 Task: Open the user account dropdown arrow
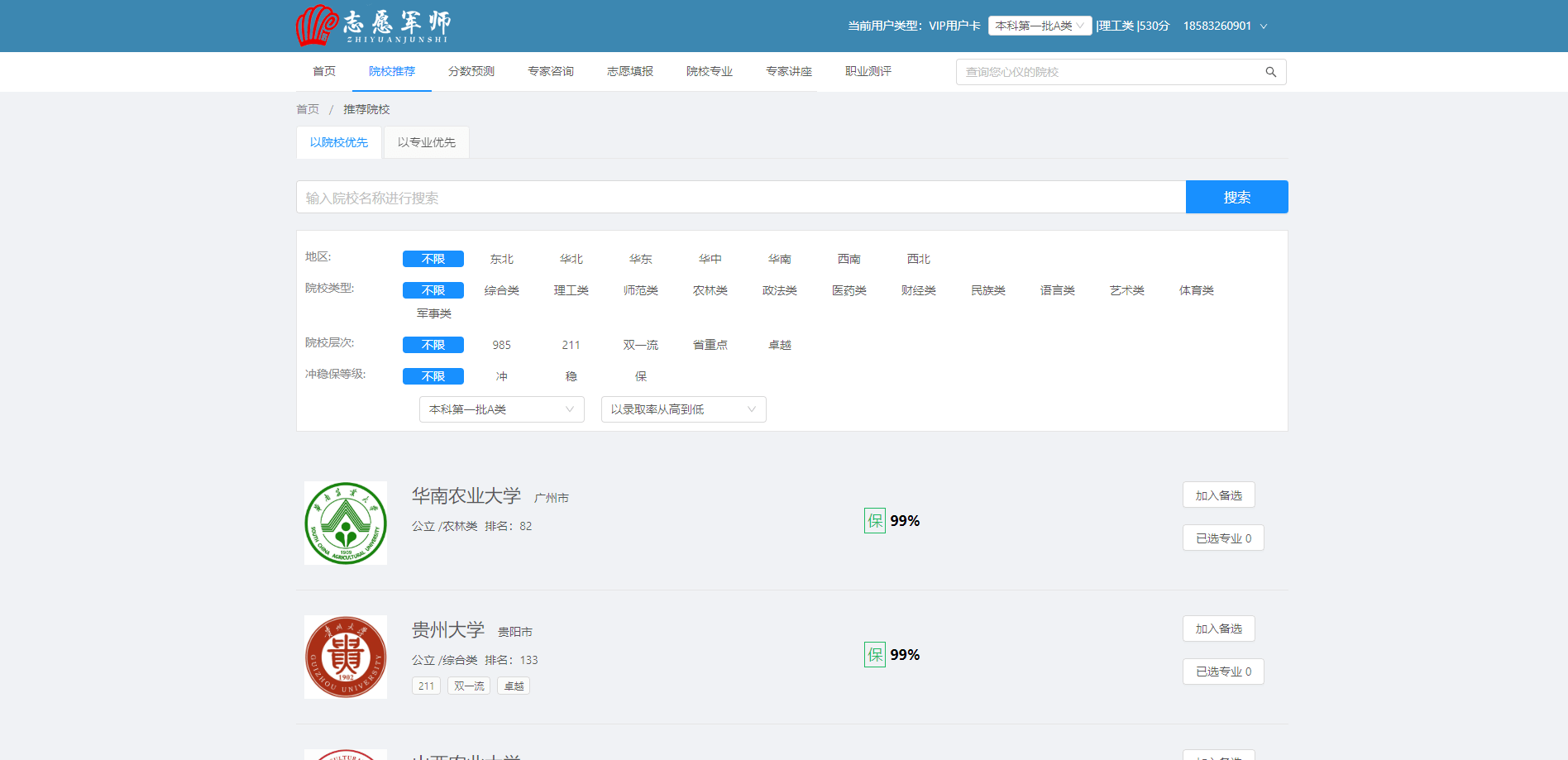[x=1264, y=26]
